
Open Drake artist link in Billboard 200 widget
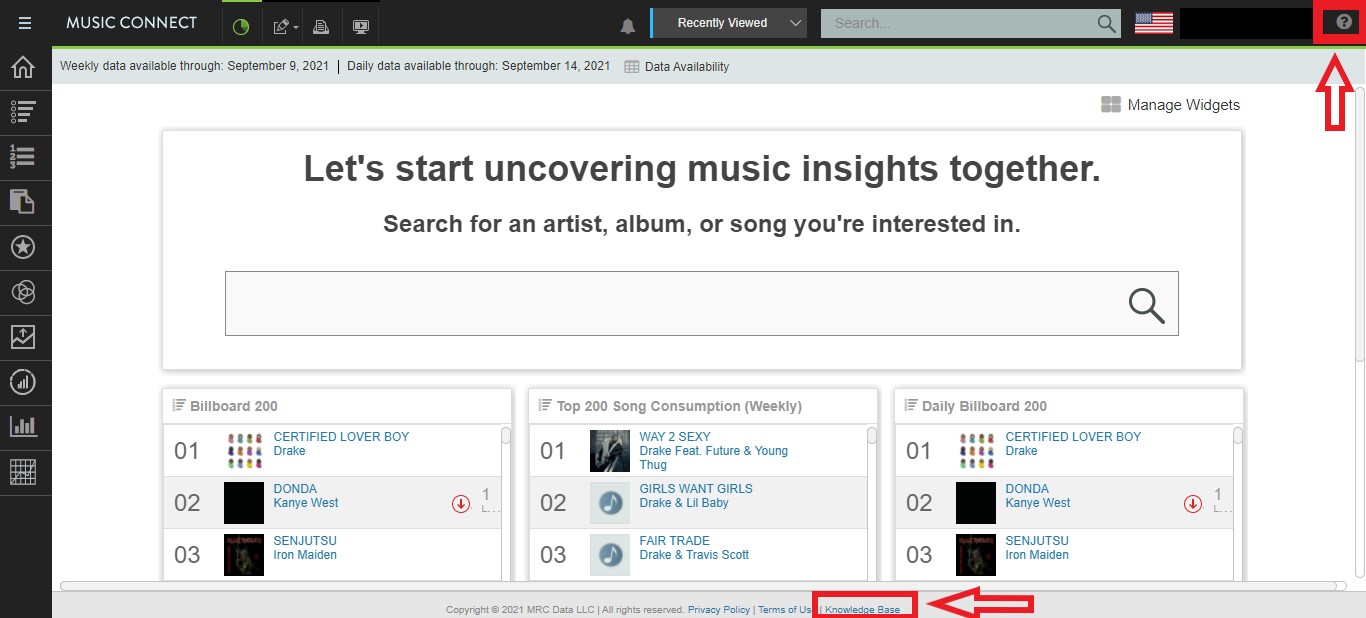pos(290,451)
